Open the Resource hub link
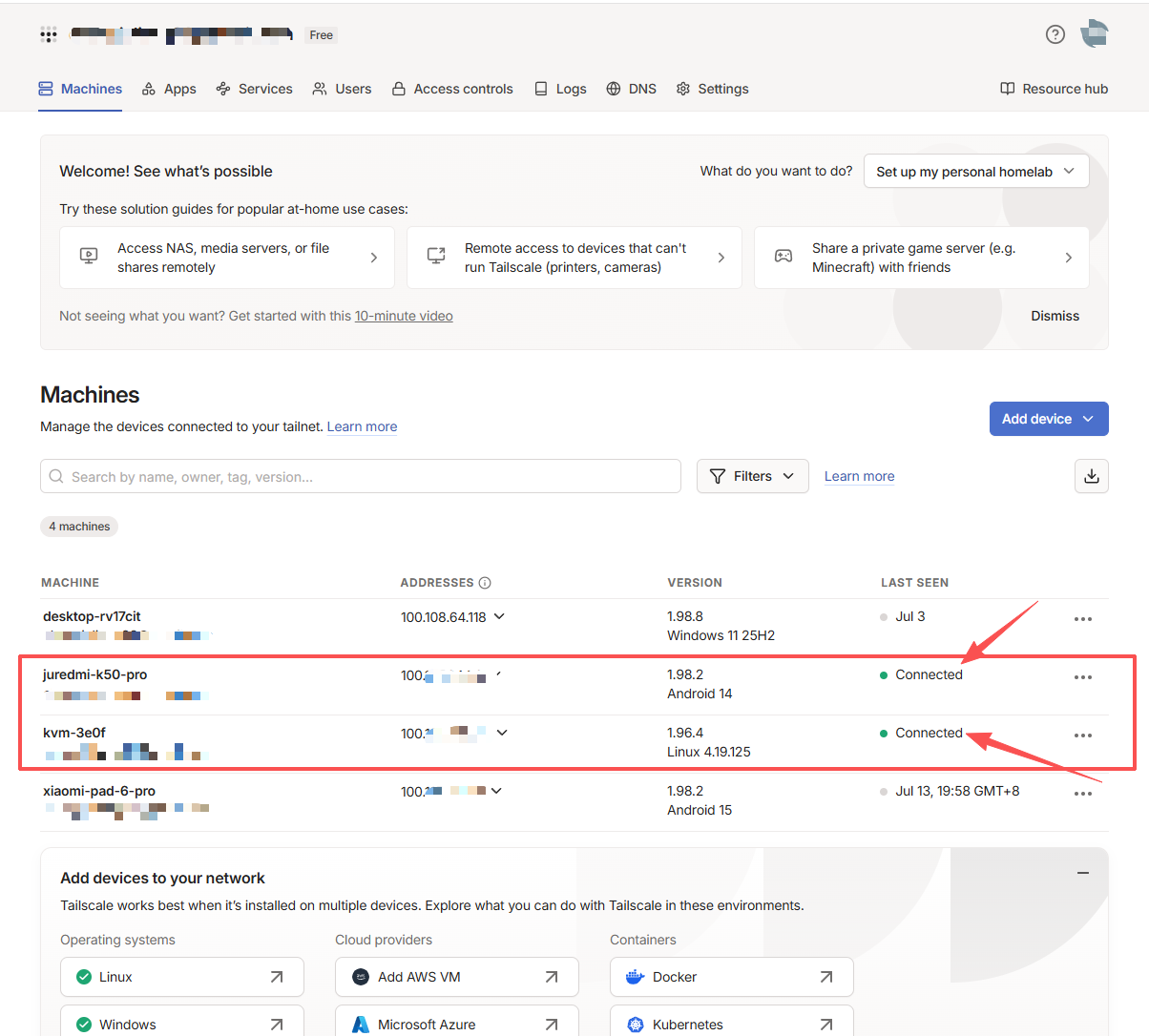1149x1036 pixels. click(x=1054, y=89)
